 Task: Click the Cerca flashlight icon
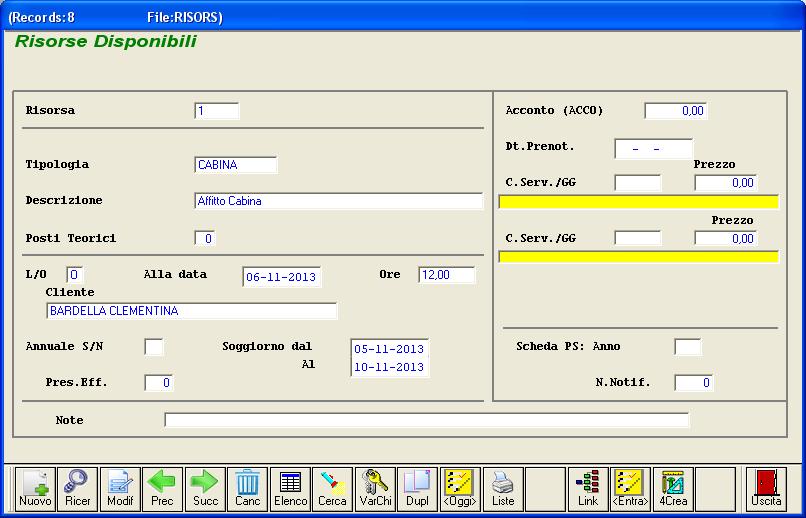tap(332, 488)
